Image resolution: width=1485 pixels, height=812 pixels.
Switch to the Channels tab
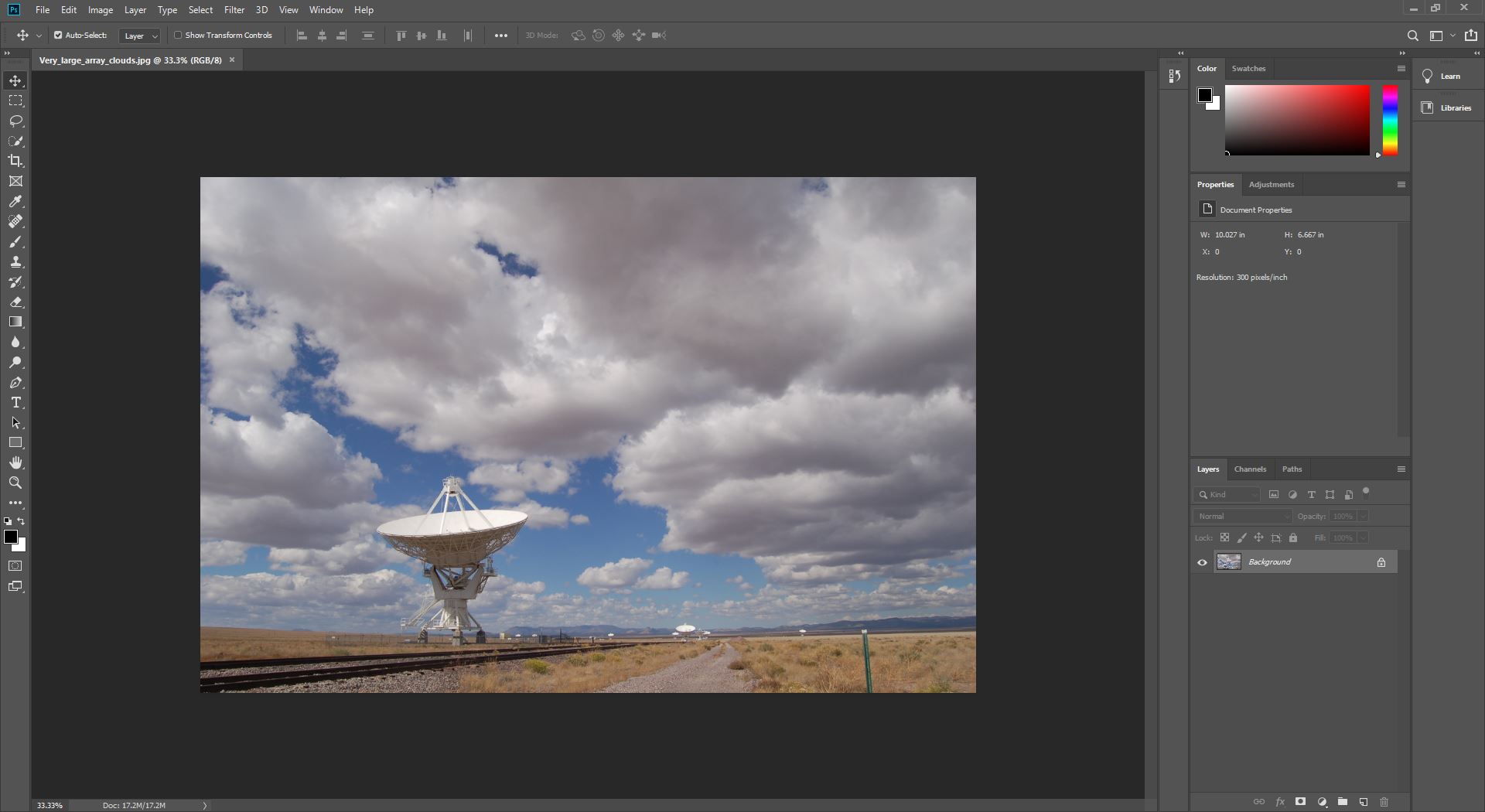coord(1250,469)
